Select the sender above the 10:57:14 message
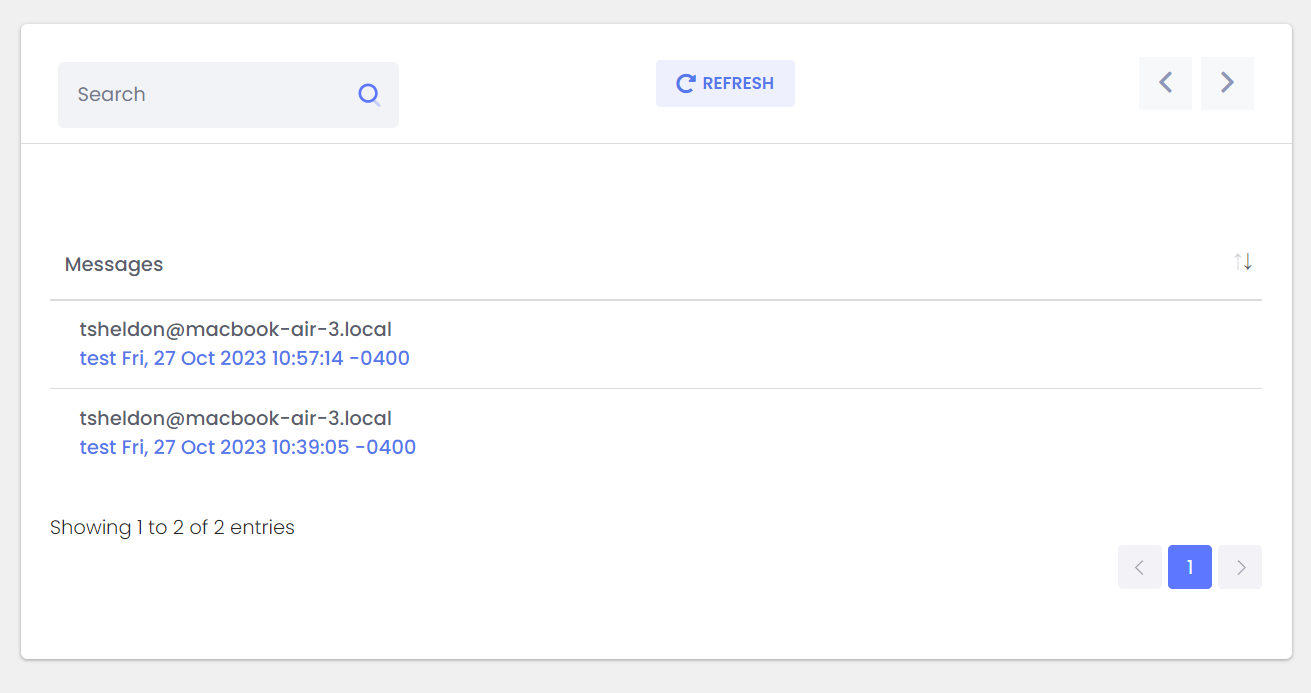 [235, 329]
